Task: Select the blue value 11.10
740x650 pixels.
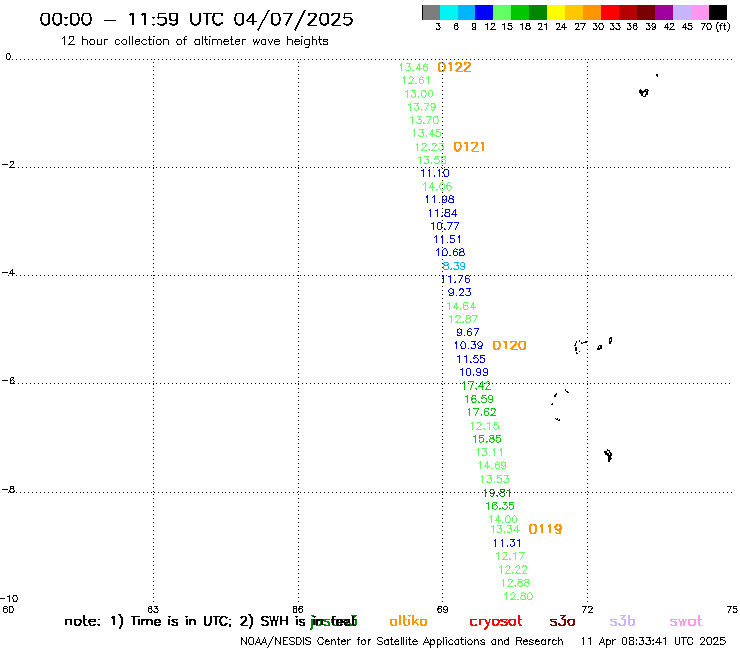Action: click(435, 173)
